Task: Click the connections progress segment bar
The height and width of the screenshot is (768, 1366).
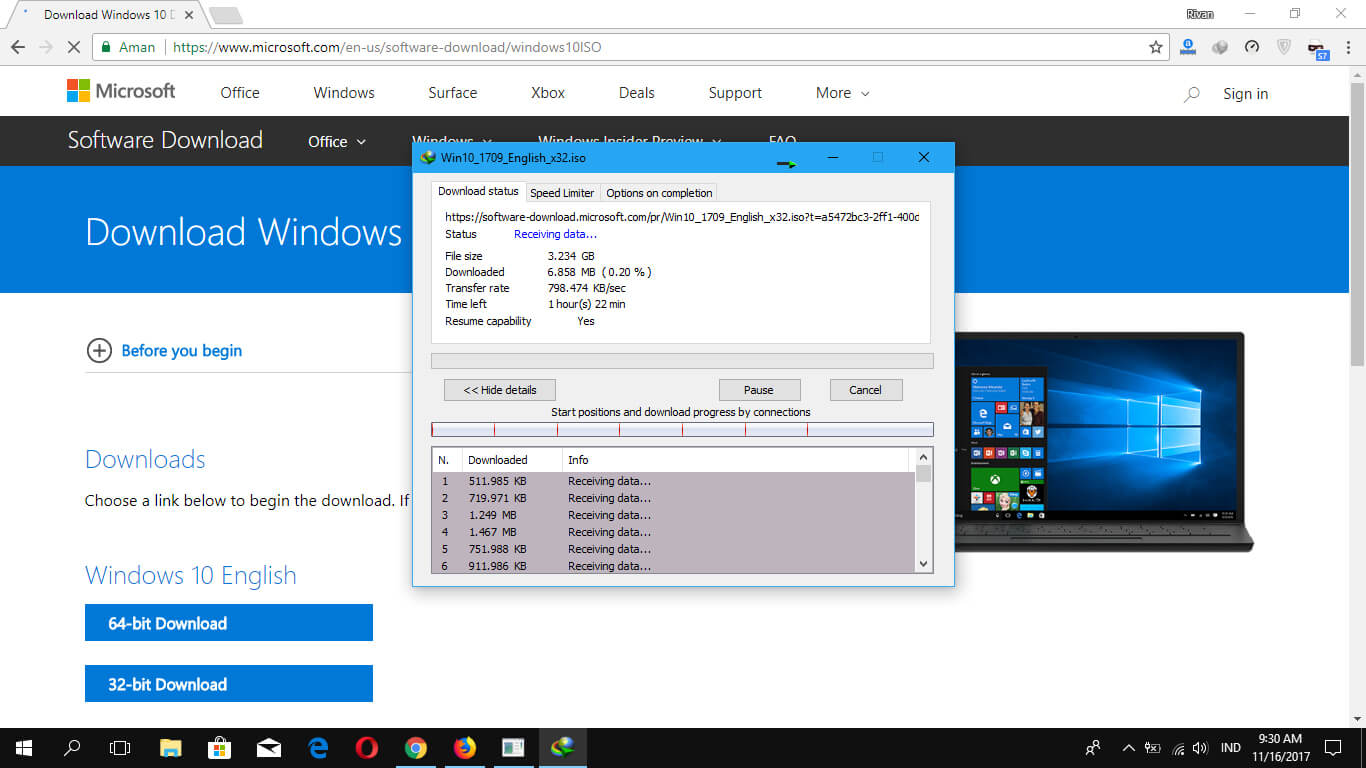Action: point(682,430)
